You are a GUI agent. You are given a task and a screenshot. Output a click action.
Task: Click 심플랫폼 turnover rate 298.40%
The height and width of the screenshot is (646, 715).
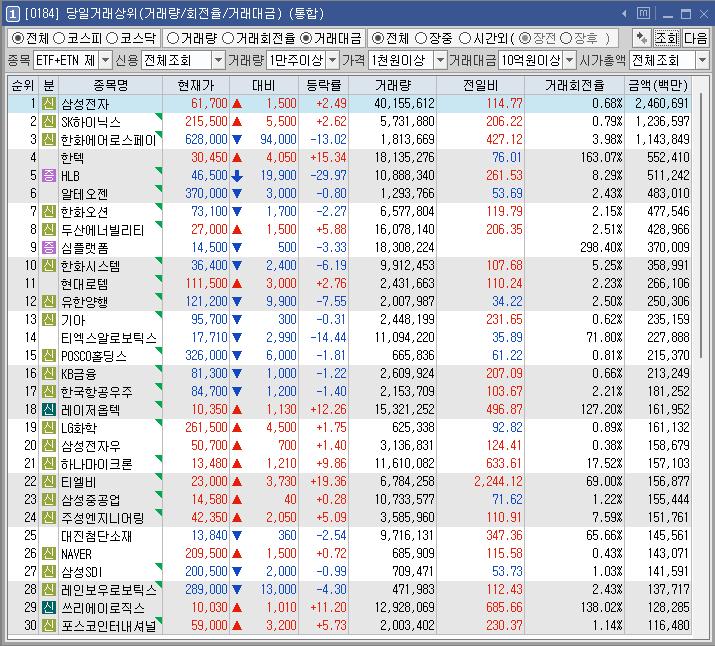point(601,248)
